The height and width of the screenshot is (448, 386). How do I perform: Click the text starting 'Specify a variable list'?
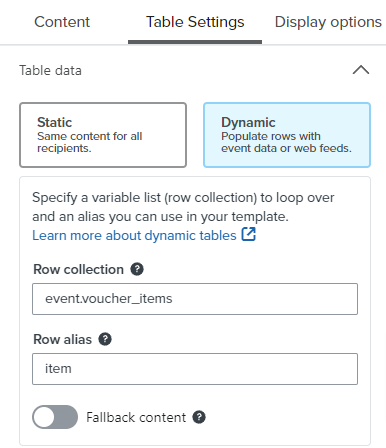(x=183, y=207)
